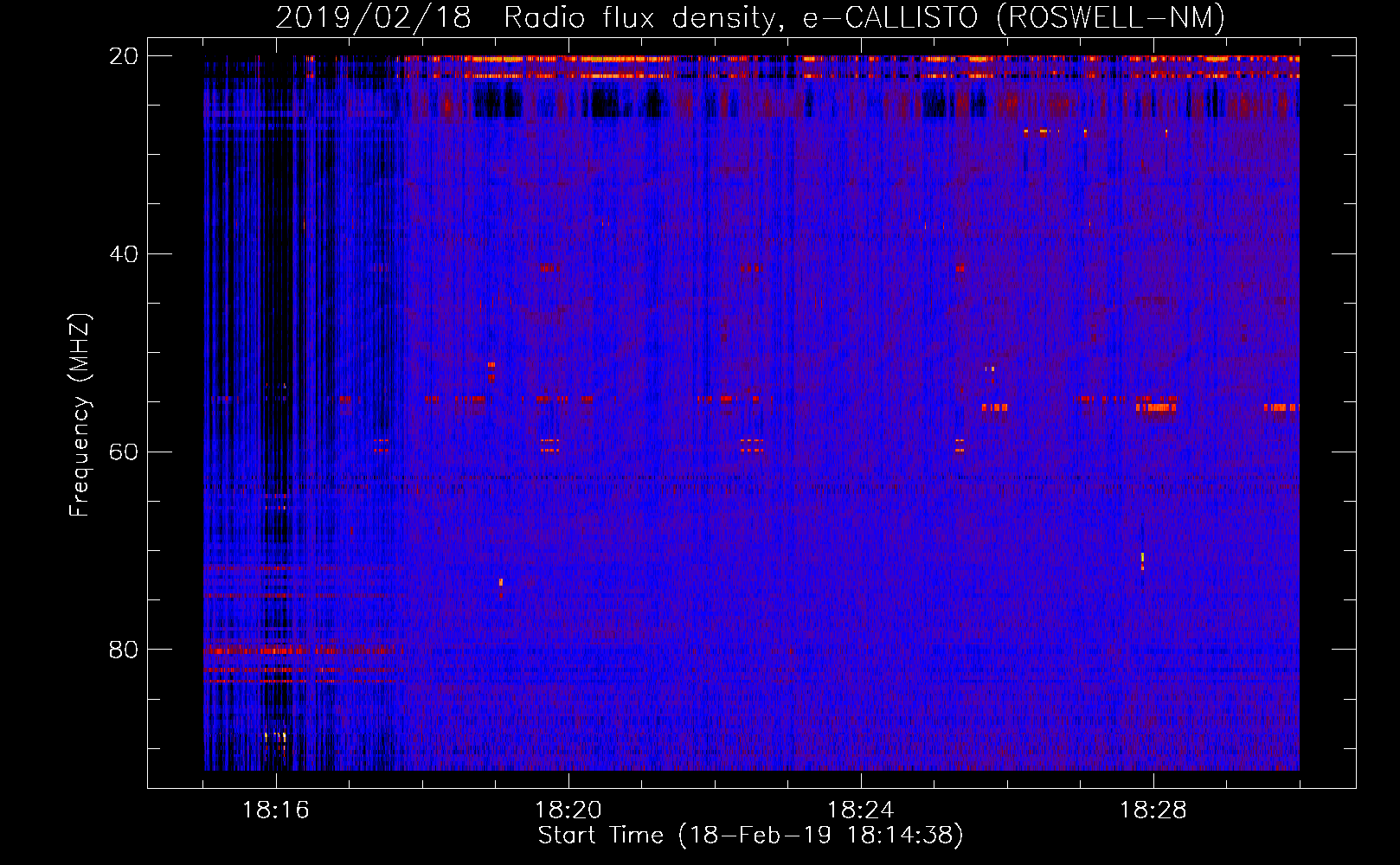Click the frequency tick label '20'
1400x865 pixels.
coord(124,56)
